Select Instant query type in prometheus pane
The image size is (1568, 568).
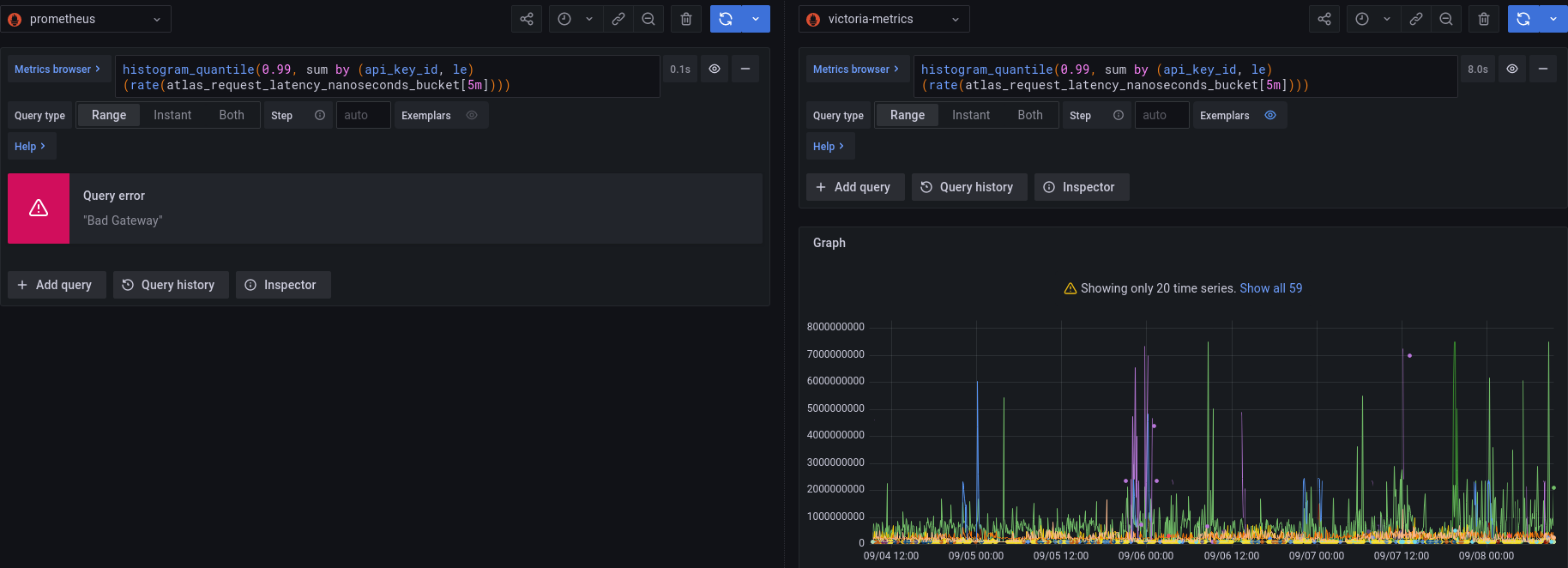[x=172, y=115]
